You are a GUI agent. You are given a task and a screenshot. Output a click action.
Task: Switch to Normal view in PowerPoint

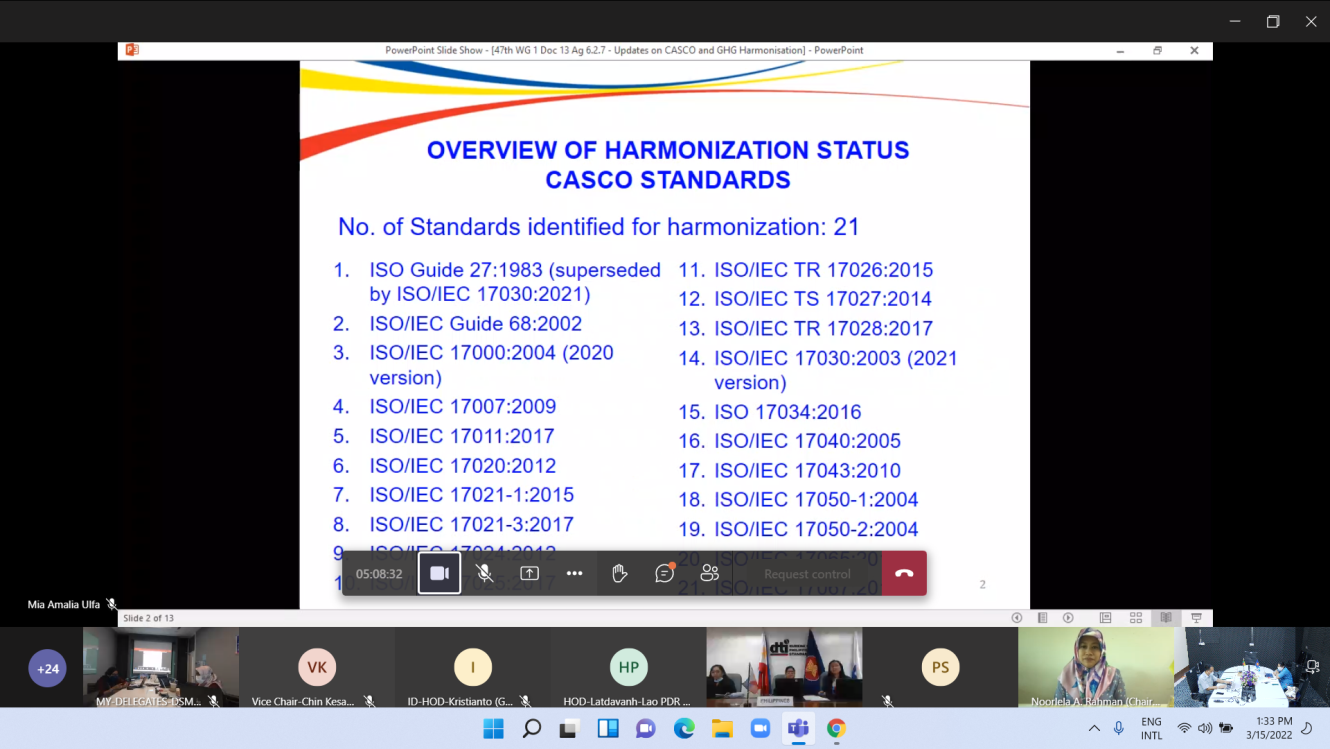tap(1105, 618)
